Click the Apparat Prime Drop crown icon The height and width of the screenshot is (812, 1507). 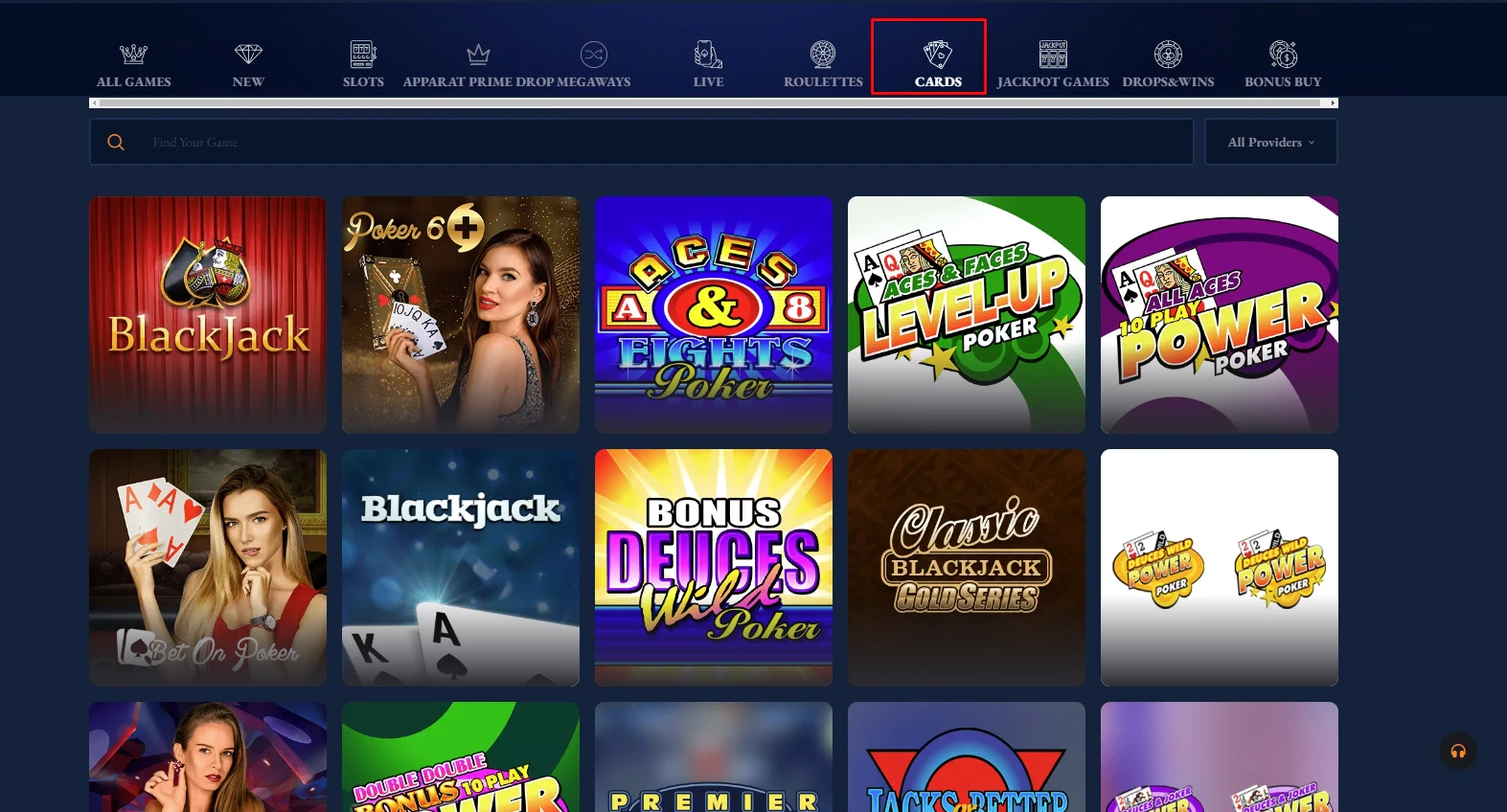478,54
